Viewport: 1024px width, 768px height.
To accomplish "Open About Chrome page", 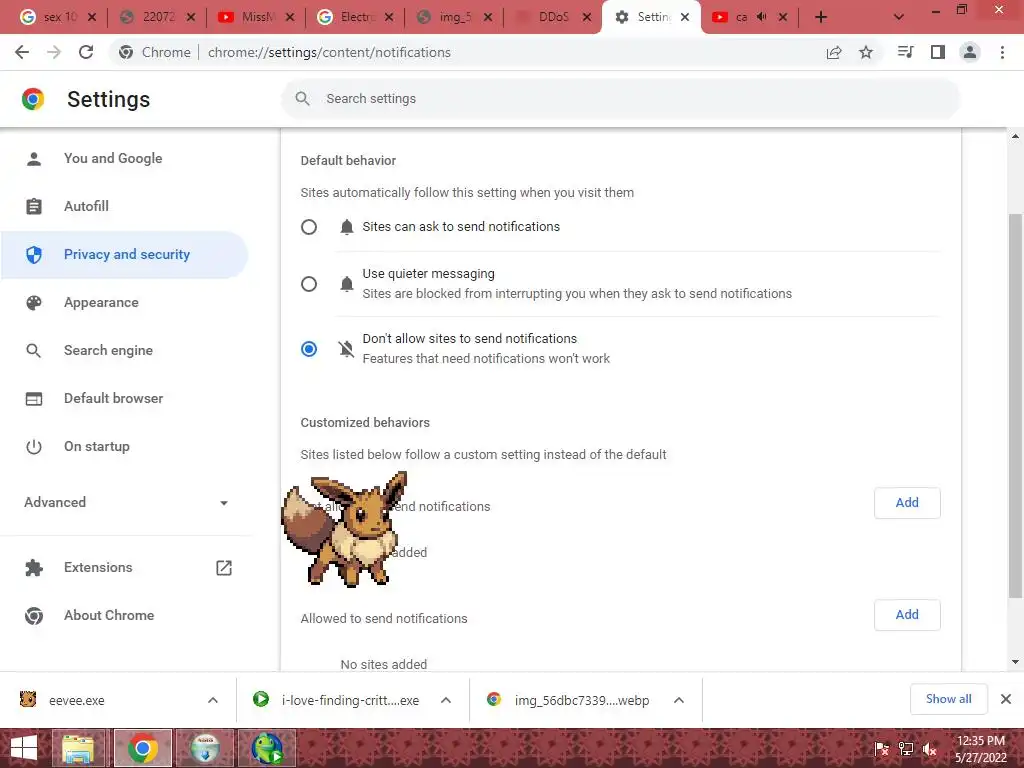I will coord(124,615).
